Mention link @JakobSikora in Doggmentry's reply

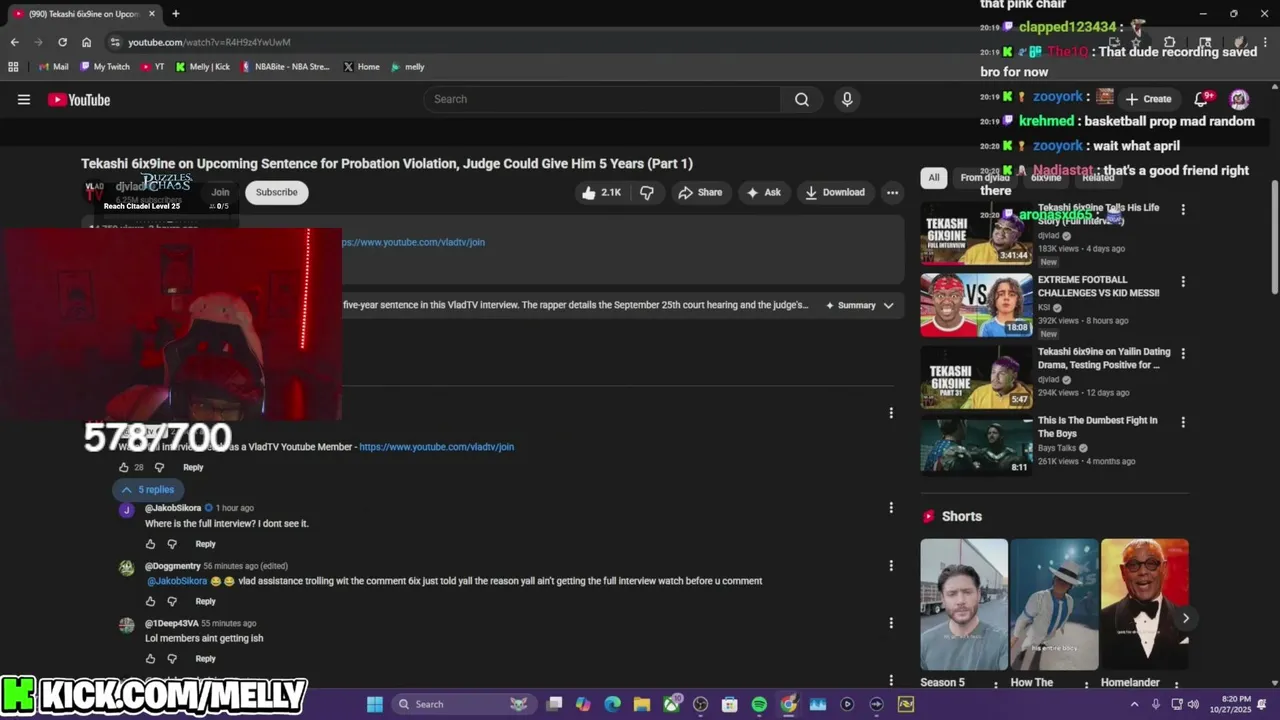177,581
